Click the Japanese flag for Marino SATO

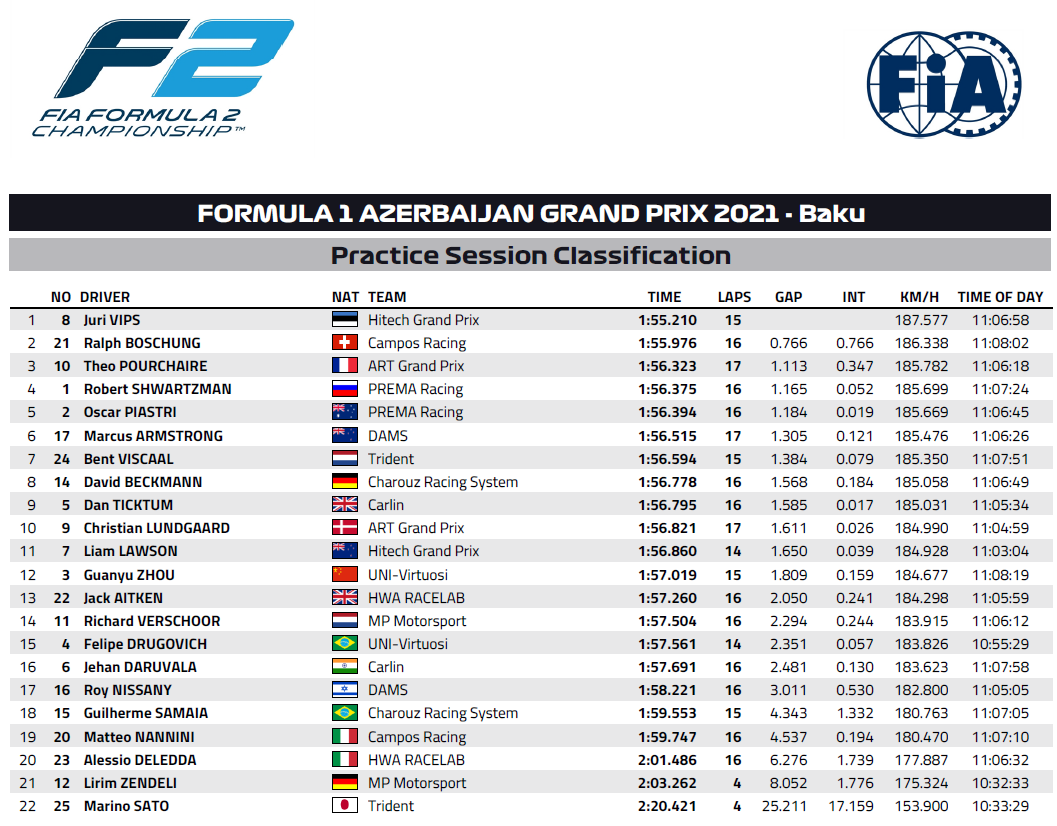[x=344, y=805]
